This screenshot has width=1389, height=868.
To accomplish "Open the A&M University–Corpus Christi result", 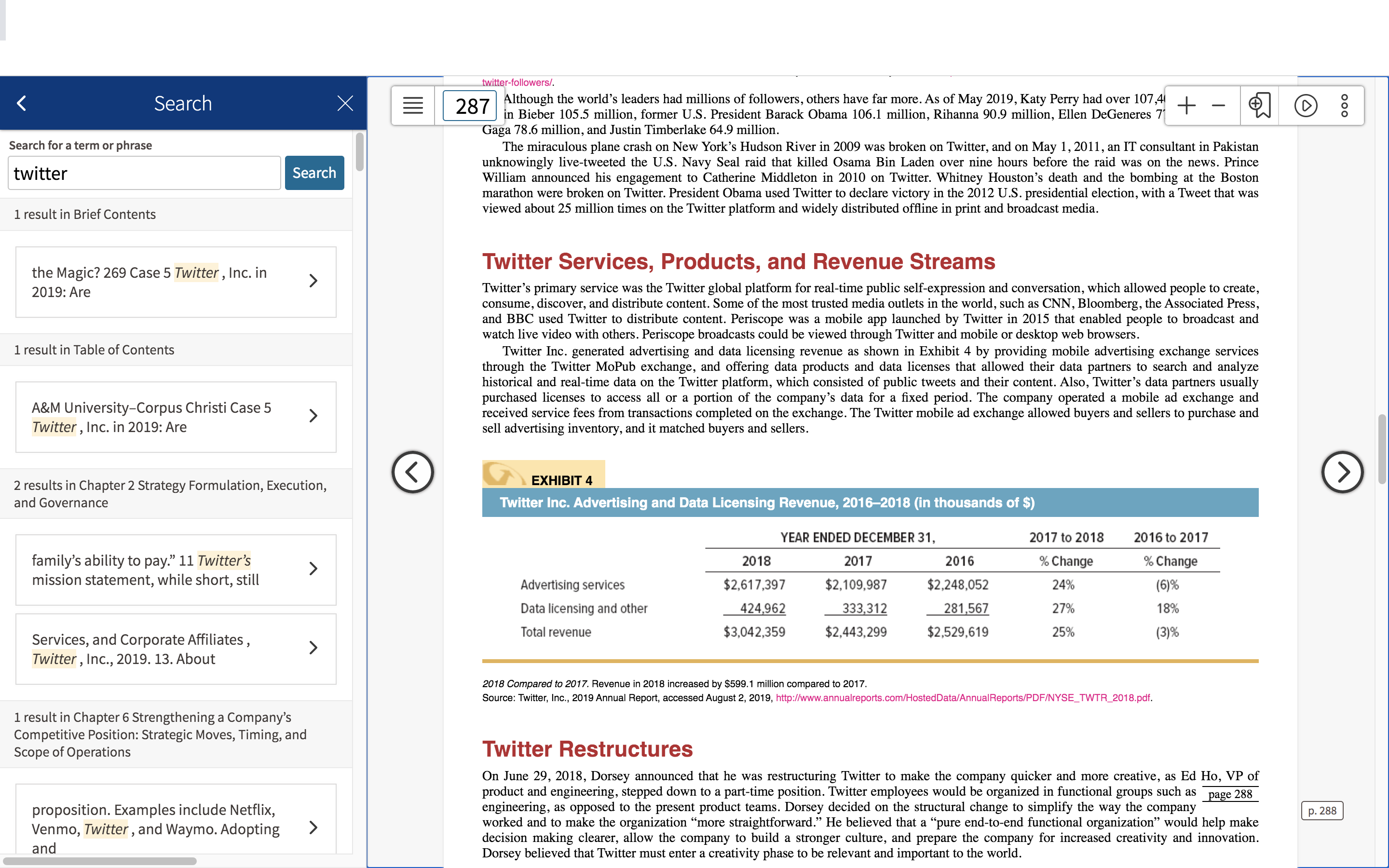I will (176, 417).
